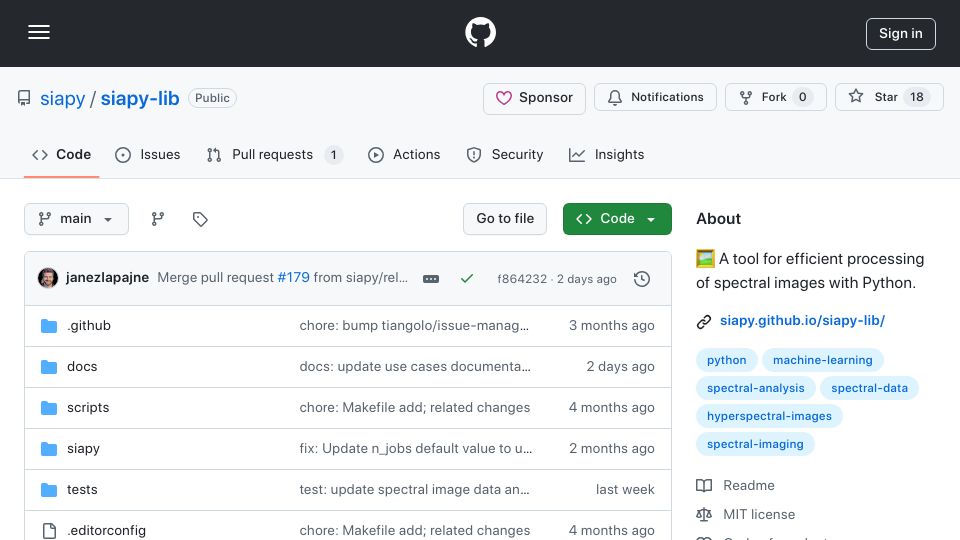
Task: Open the .github folder
Action: tap(89, 326)
